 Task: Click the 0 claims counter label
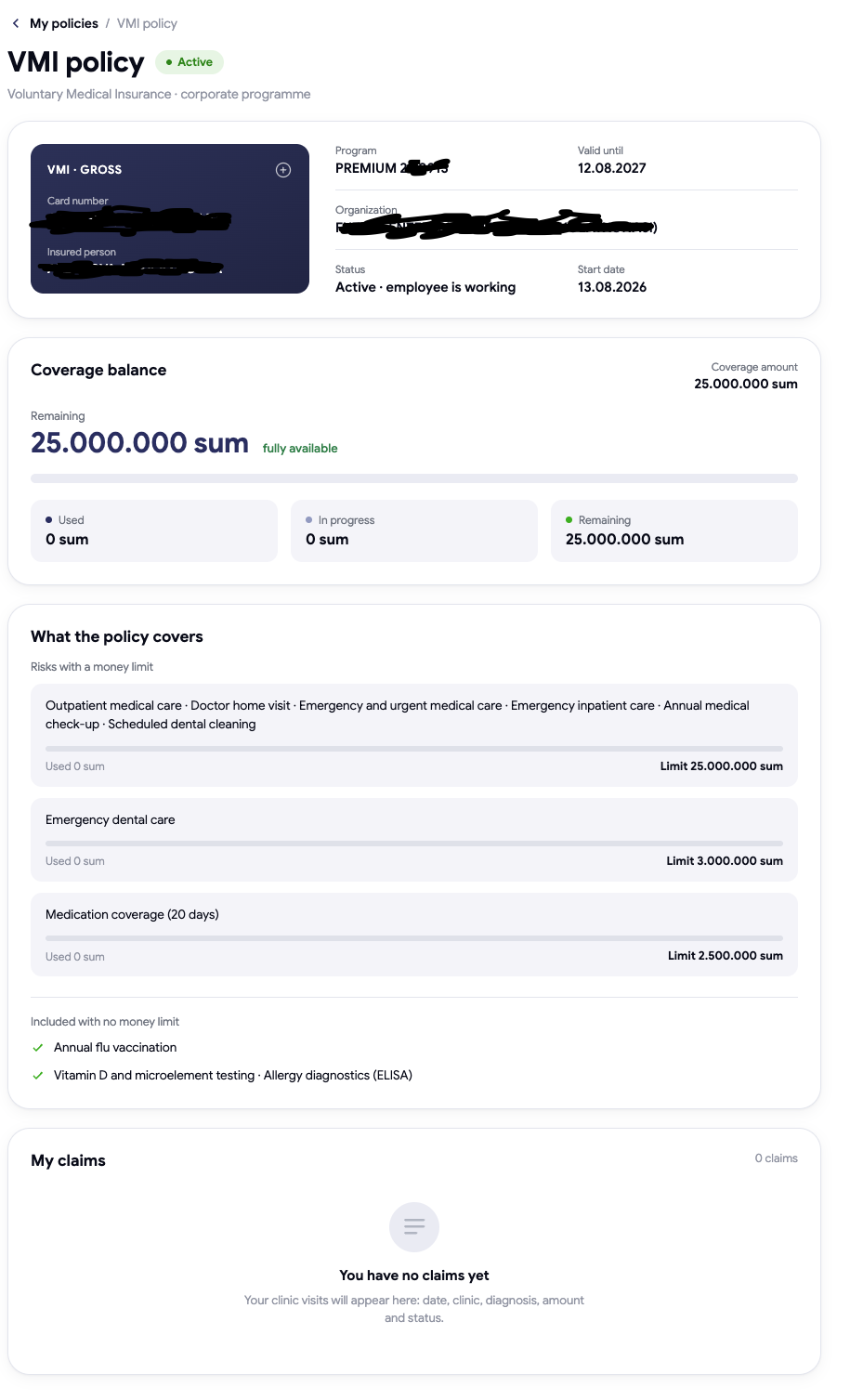[x=777, y=1158]
